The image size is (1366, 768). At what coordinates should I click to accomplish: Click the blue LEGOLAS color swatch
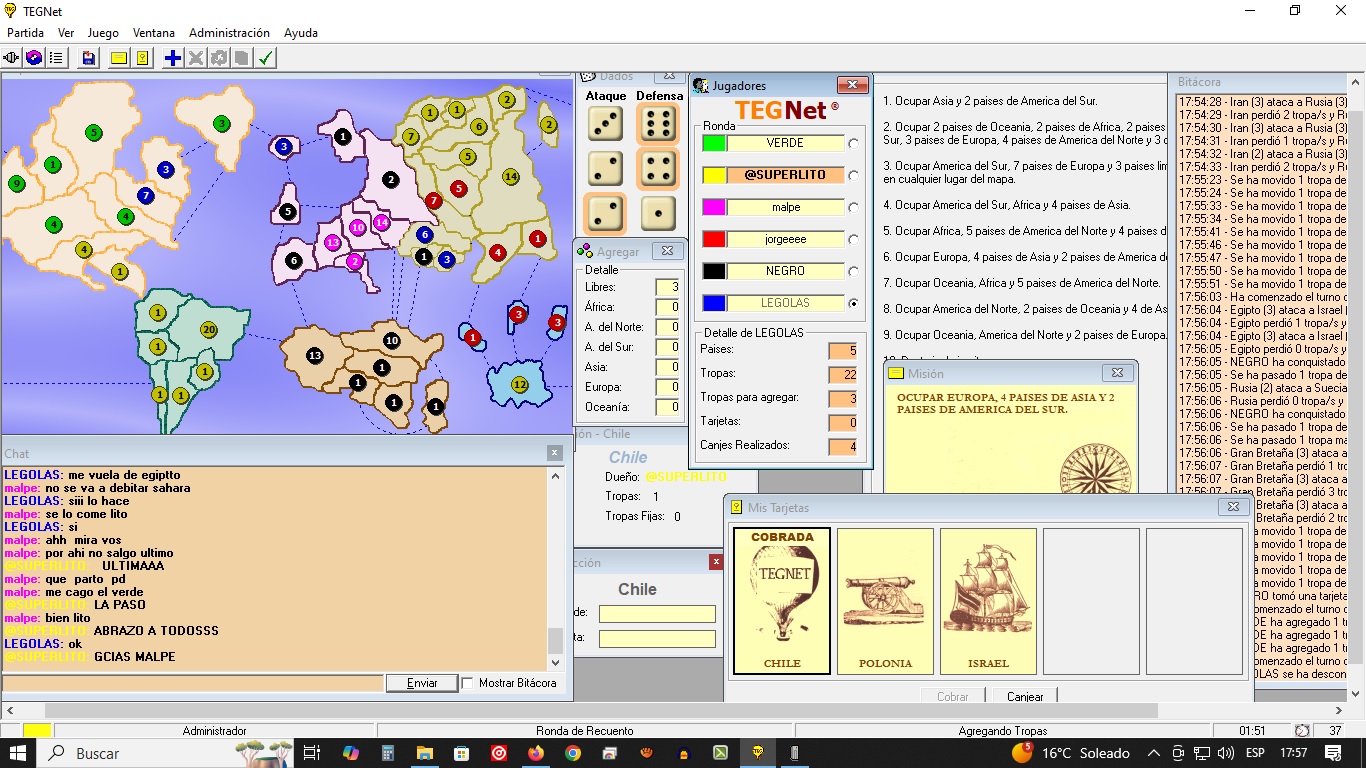(x=714, y=303)
